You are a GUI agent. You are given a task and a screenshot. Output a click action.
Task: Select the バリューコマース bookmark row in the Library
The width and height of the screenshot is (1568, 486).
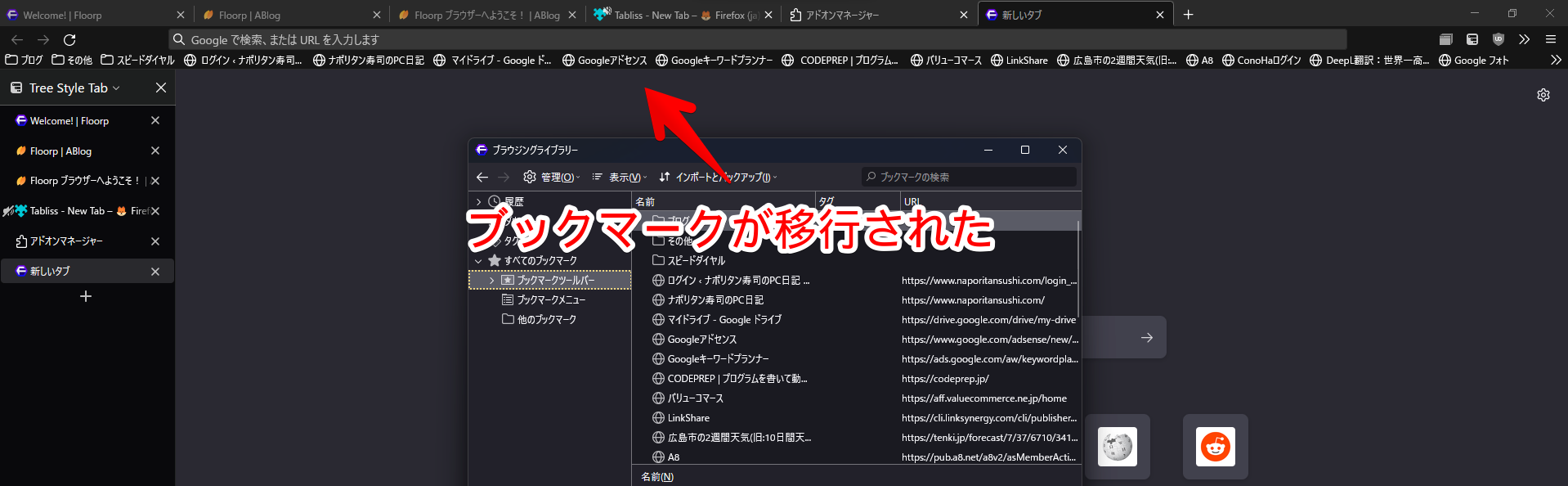pos(856,398)
